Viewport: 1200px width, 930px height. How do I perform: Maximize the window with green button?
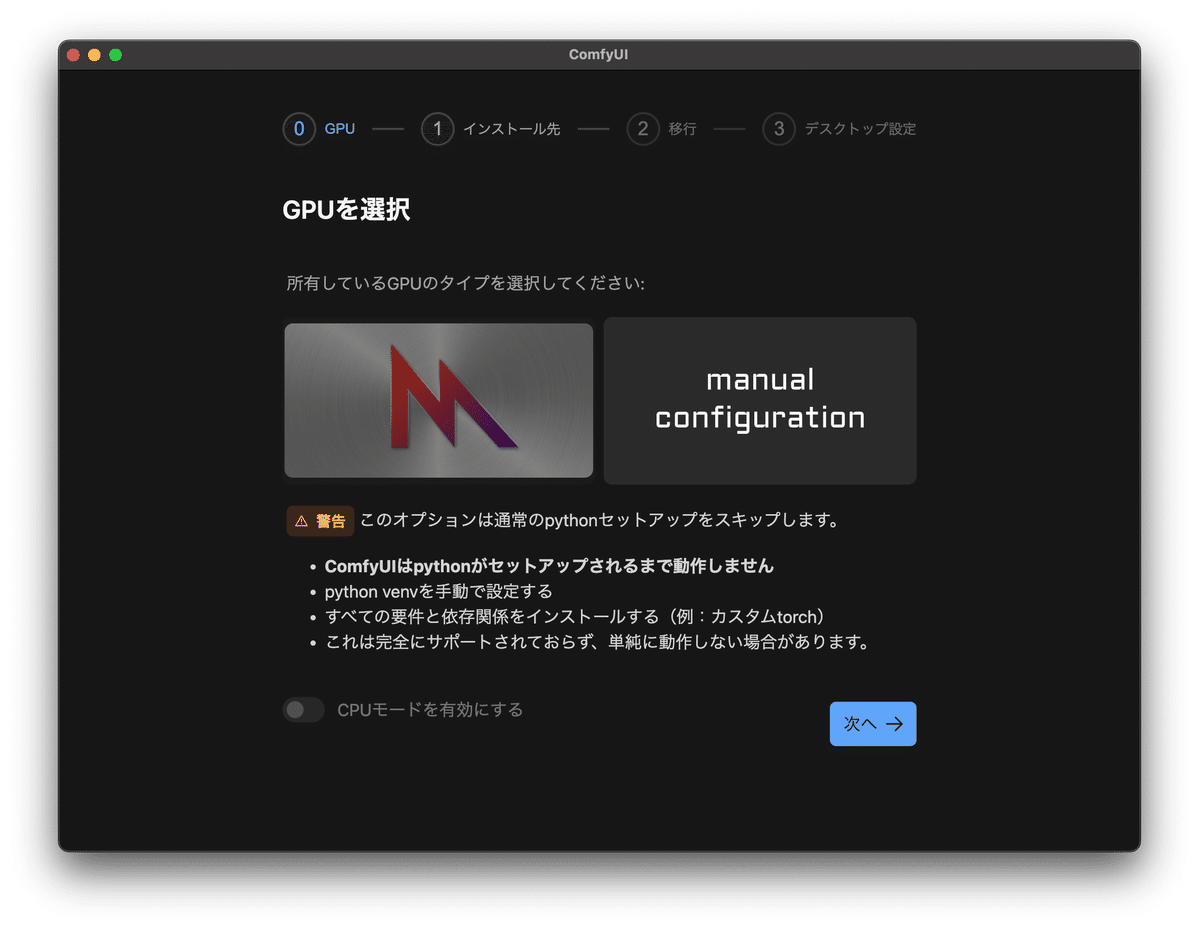115,55
